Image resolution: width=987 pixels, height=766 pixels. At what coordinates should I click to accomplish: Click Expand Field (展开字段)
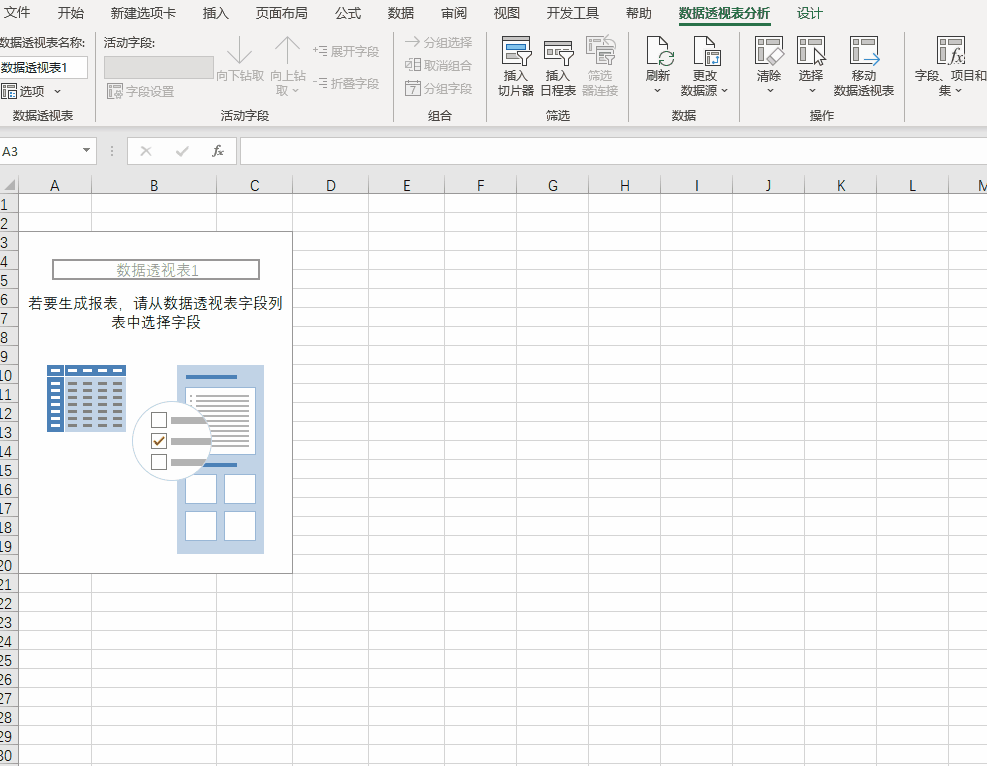346,51
